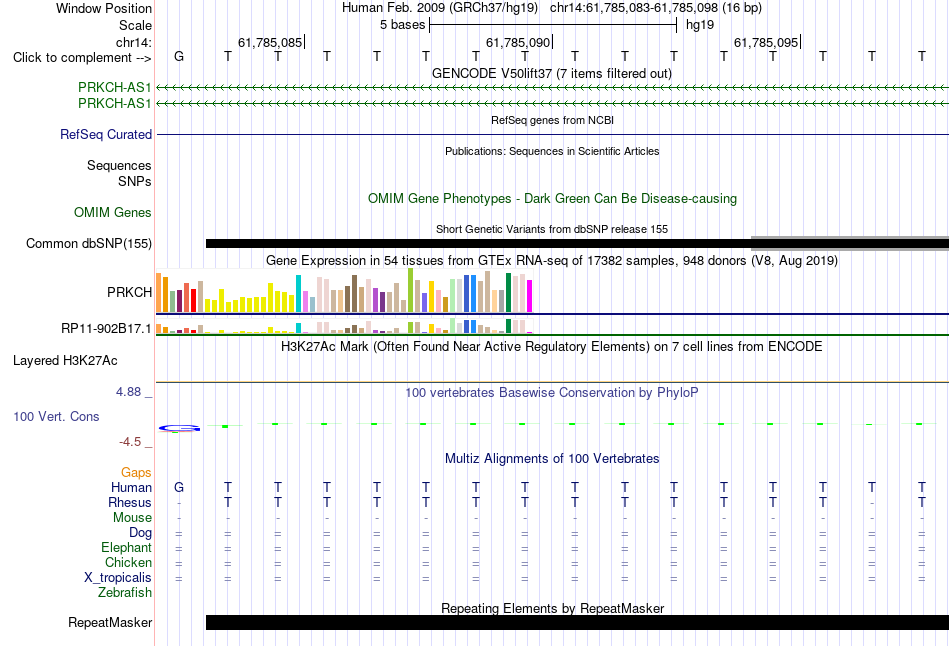This screenshot has width=950, height=646.
Task: Click the upper PRKCH-AS1 transcript label
Action: (x=115, y=87)
